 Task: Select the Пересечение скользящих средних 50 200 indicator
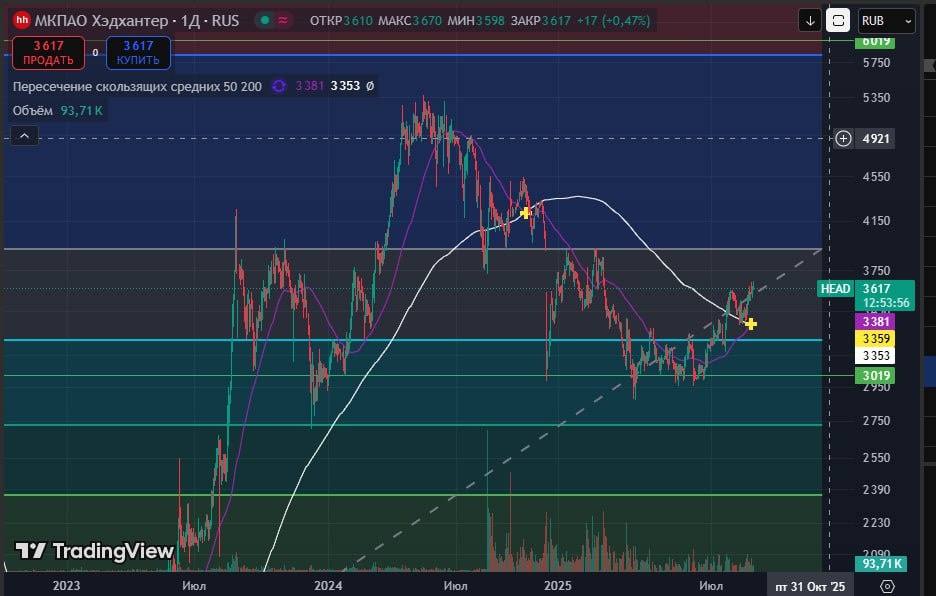tap(137, 87)
